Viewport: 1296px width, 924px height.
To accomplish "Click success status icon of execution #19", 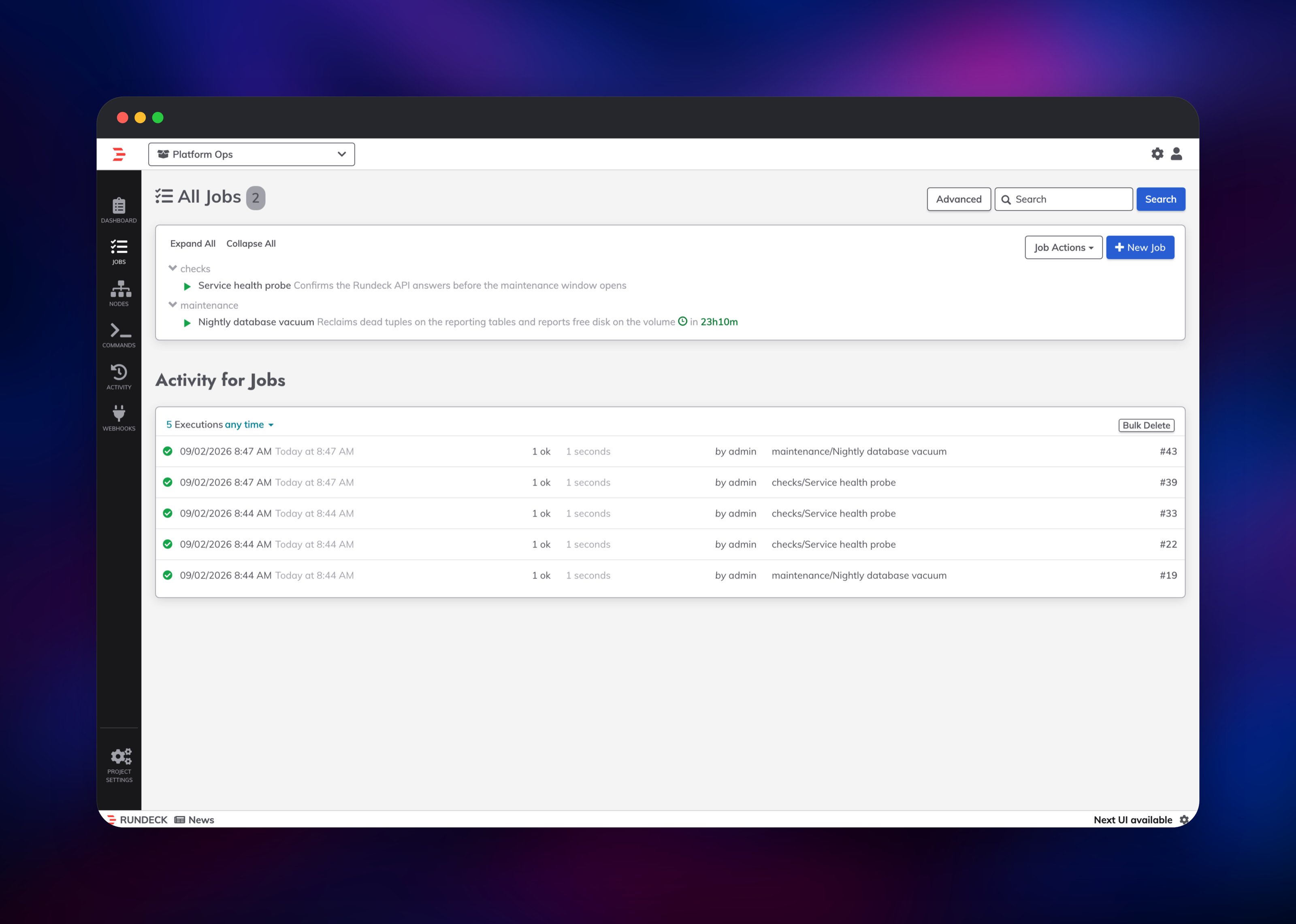I will pos(168,575).
